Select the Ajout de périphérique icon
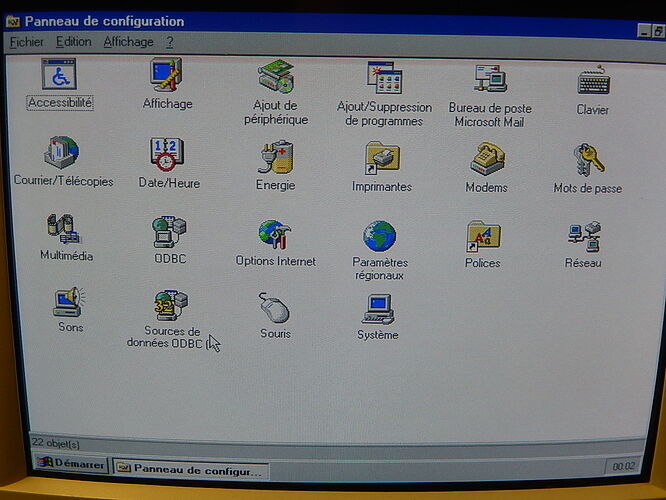Image resolution: width=666 pixels, height=500 pixels. [x=276, y=76]
